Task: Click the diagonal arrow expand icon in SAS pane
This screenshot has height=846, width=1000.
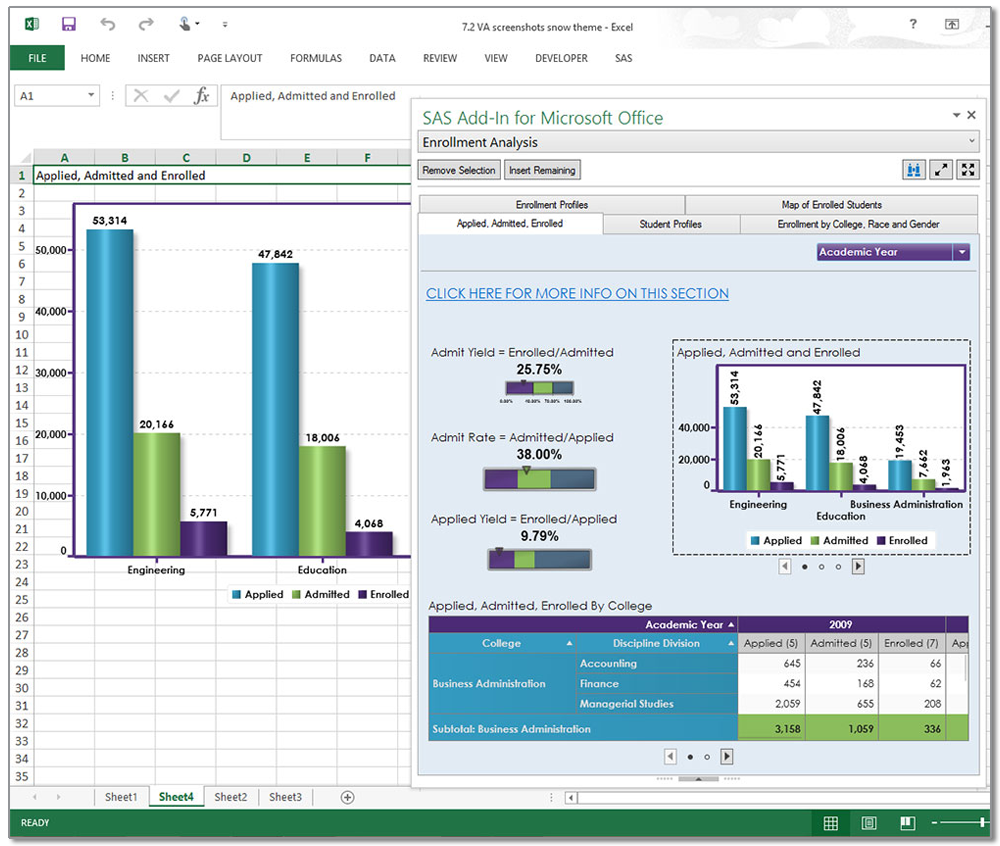Action: [941, 170]
